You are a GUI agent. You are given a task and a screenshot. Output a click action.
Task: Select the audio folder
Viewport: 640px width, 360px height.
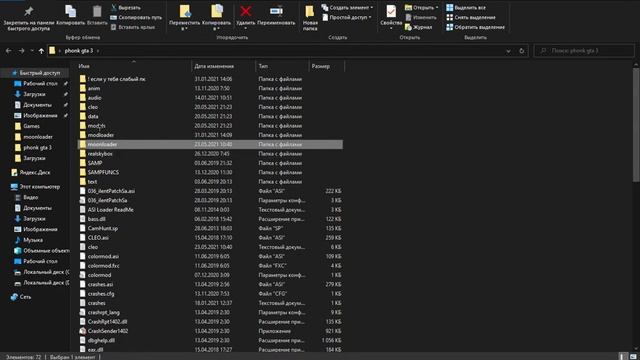(x=210, y=98)
